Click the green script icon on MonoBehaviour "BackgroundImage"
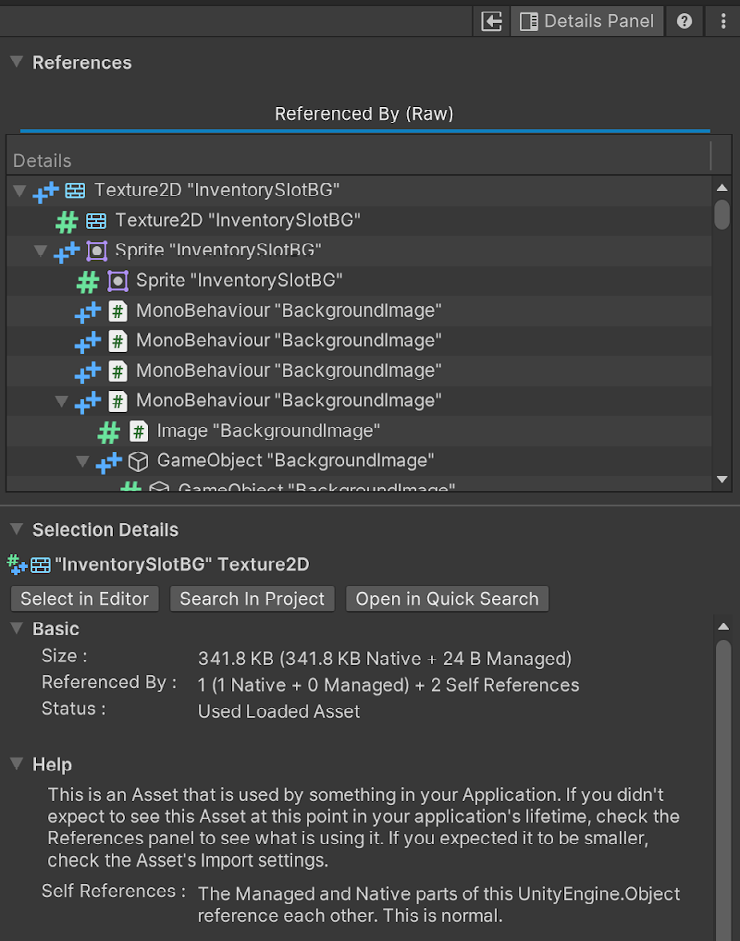Screen dimensions: 740x941 pyautogui.click(x=119, y=310)
